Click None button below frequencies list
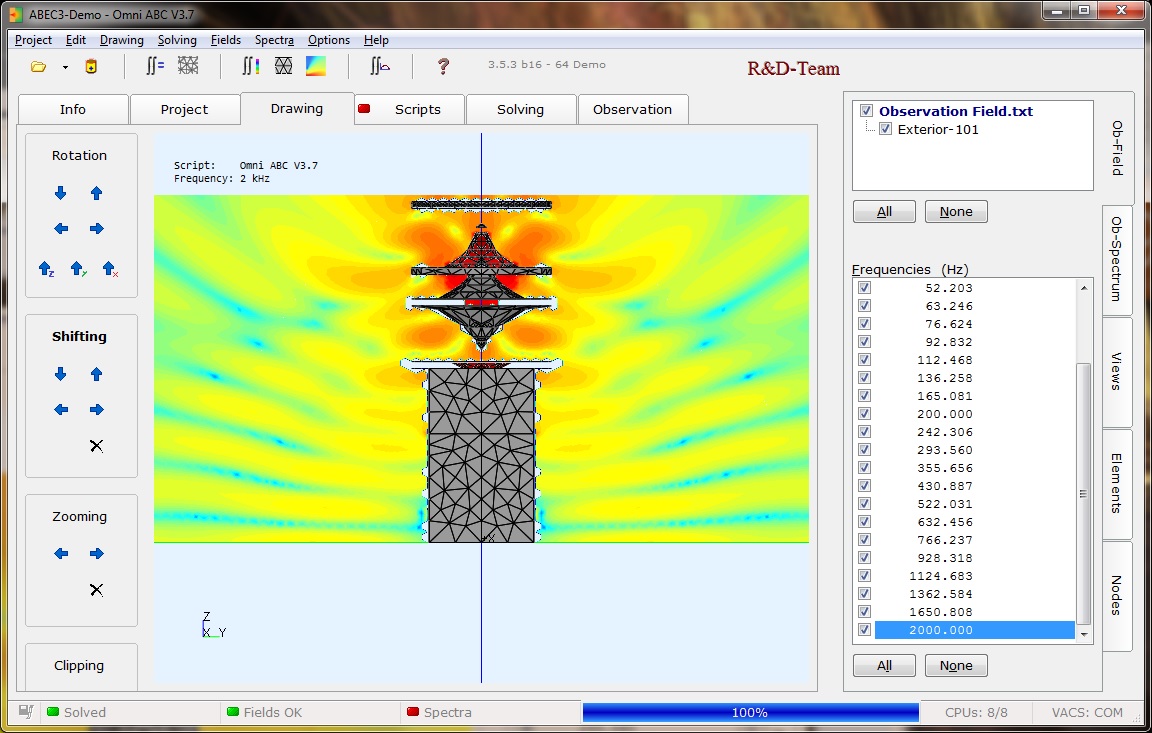 point(956,665)
